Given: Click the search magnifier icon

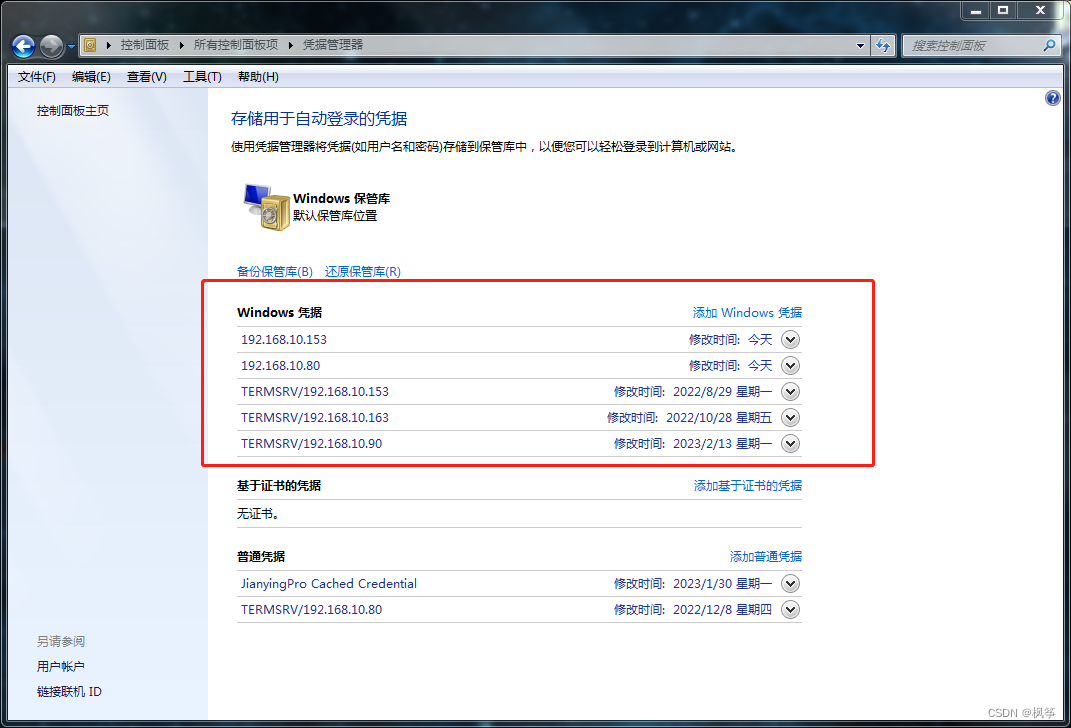Looking at the screenshot, I should tap(1049, 45).
